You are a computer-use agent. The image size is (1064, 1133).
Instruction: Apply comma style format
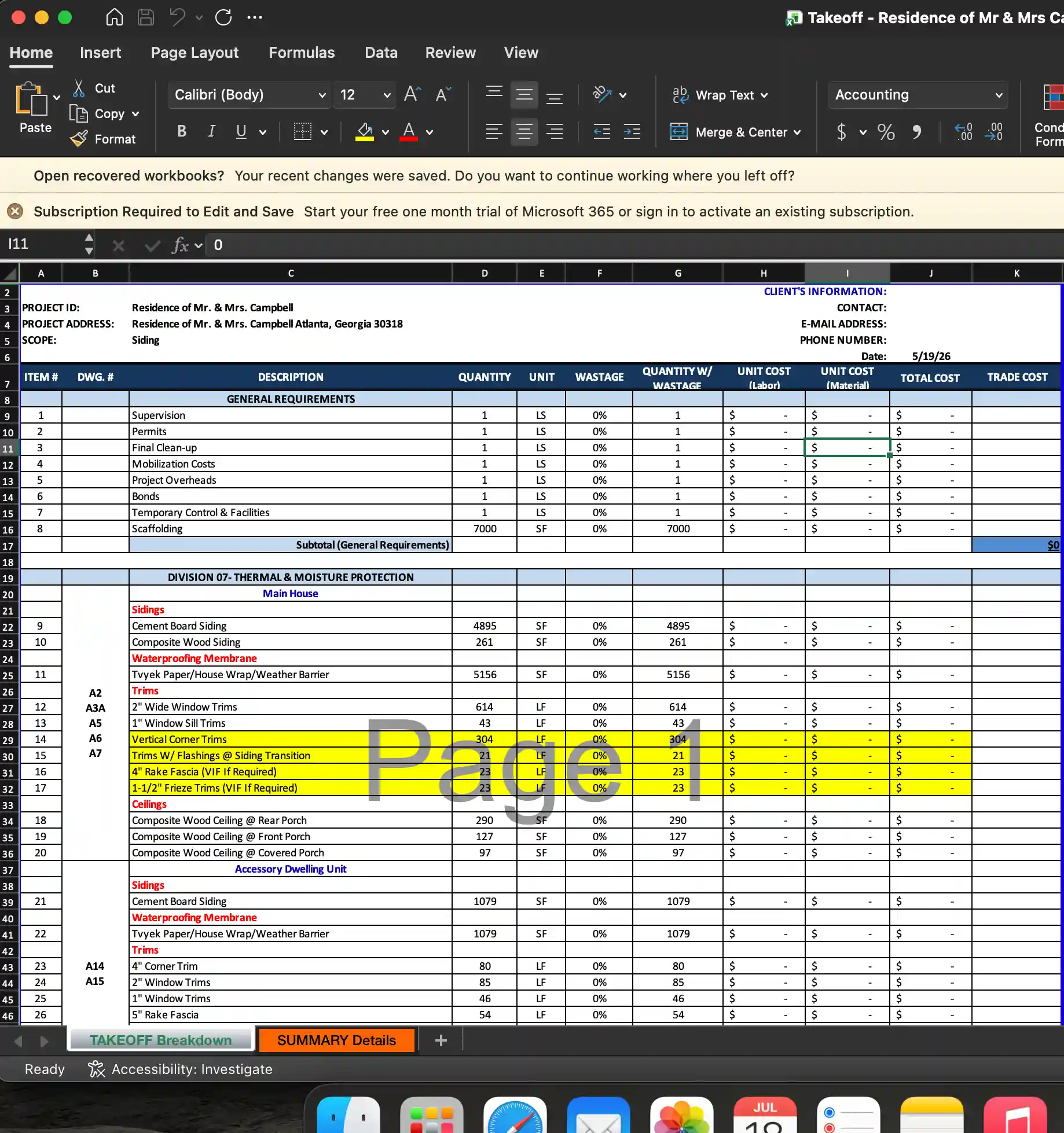[x=917, y=131]
